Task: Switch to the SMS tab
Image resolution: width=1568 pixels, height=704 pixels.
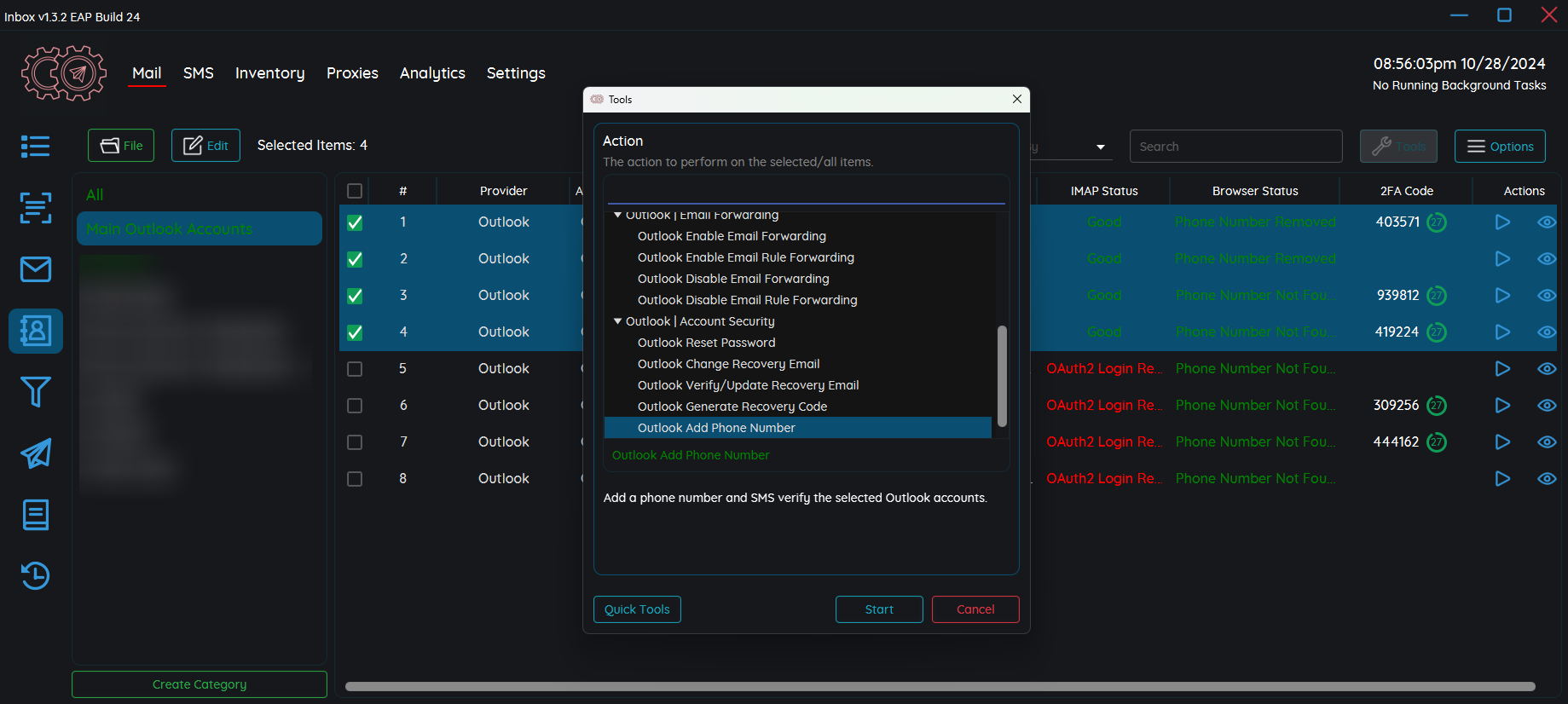Action: (199, 73)
